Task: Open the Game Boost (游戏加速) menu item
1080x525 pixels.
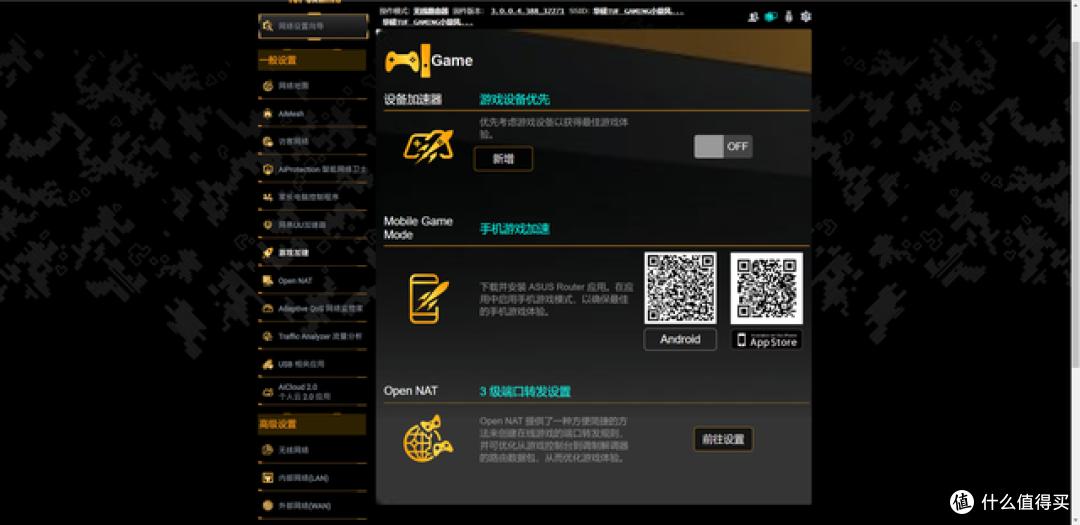Action: pos(313,253)
